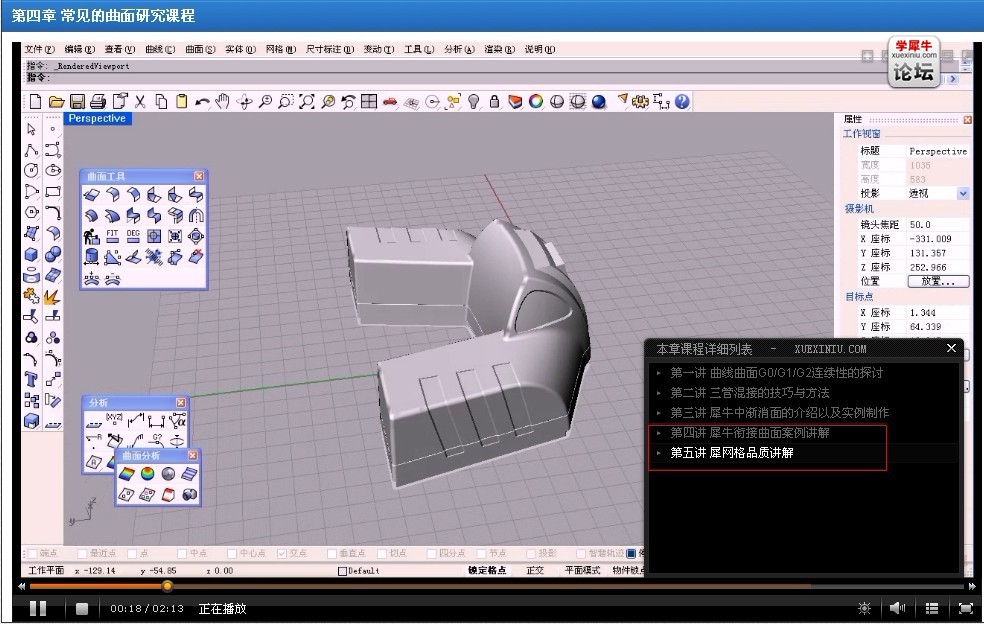
Task: Toggle 正交 mode in the status bar
Action: coord(535,571)
